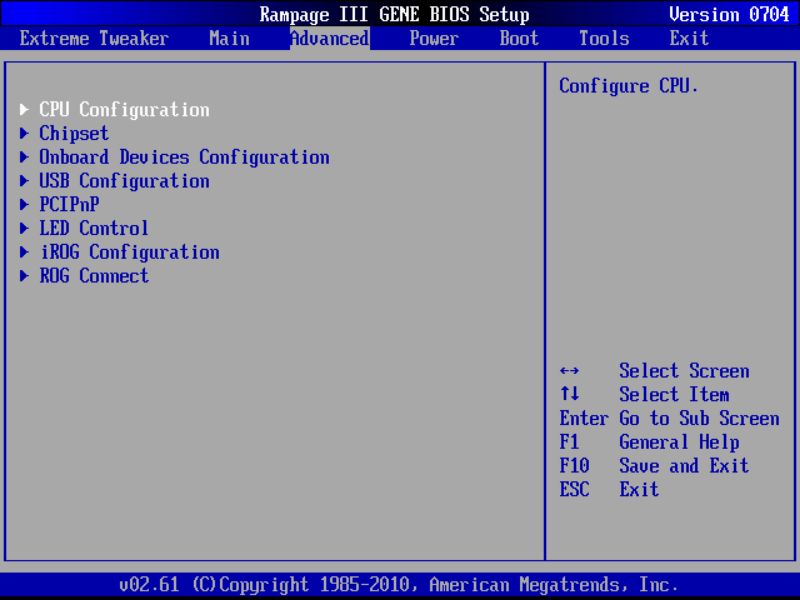Open the Boot tab
Viewport: 800px width, 600px height.
[519, 39]
